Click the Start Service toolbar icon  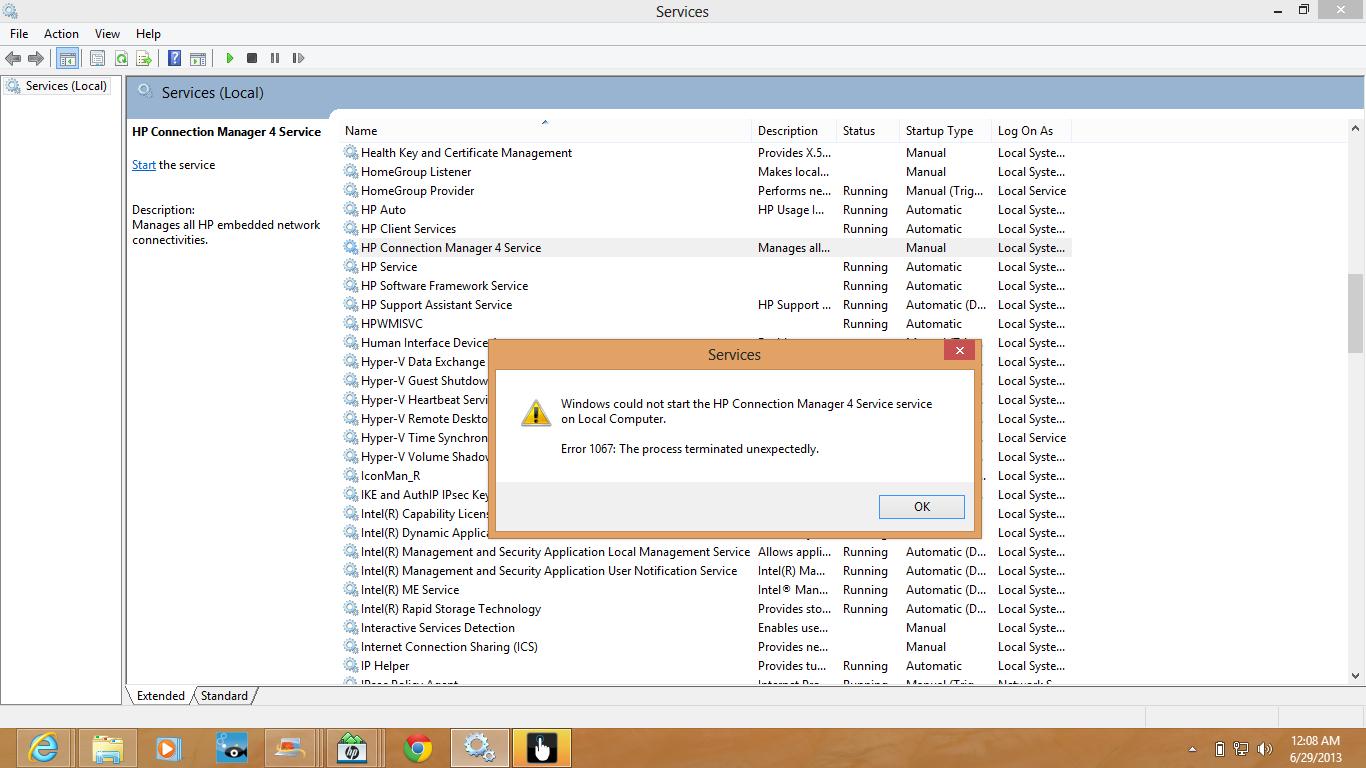230,58
